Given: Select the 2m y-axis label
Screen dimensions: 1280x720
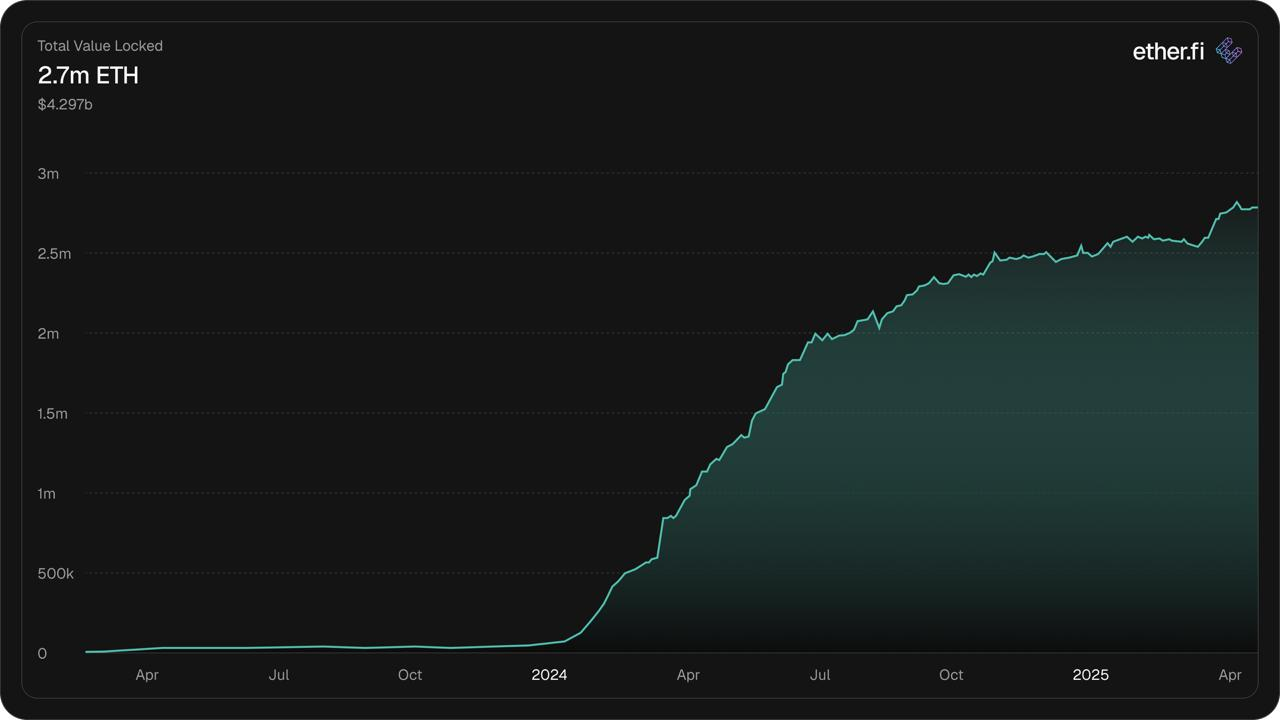Looking at the screenshot, I should [48, 334].
